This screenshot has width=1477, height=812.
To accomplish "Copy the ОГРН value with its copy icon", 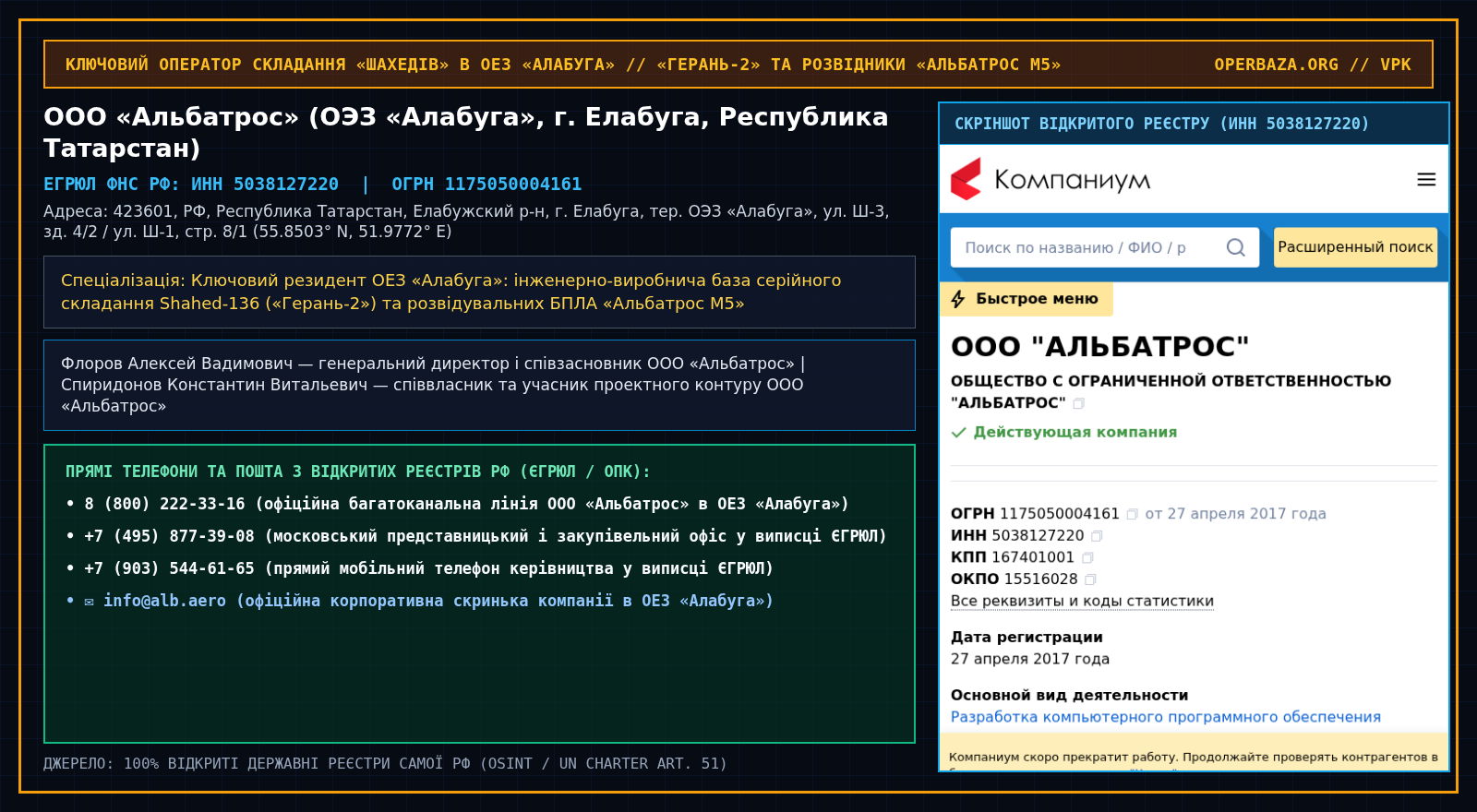I will pos(1132,514).
